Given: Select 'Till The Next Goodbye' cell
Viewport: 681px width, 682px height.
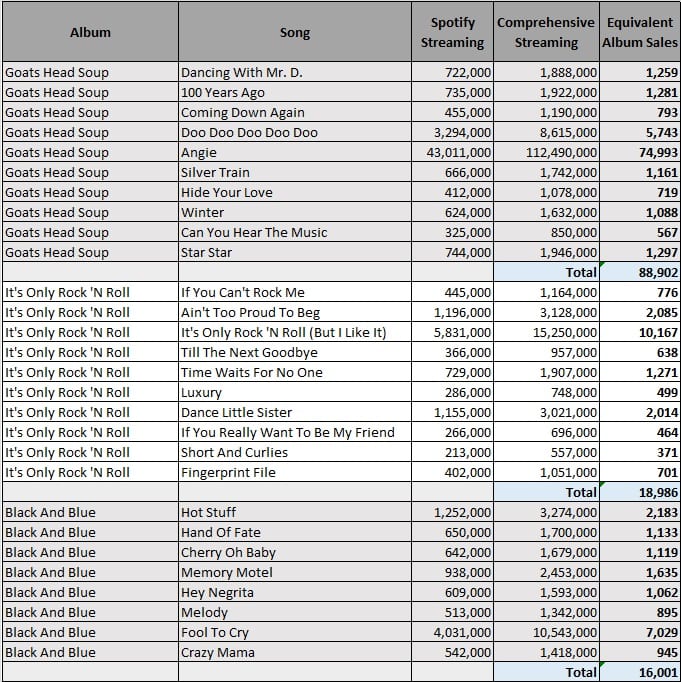Looking at the screenshot, I should (x=295, y=352).
